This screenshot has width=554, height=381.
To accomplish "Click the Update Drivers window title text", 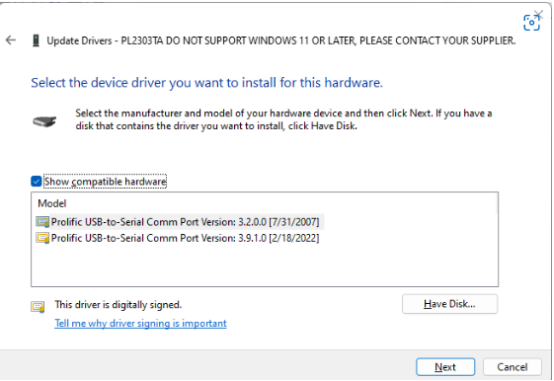I will 281,41.
